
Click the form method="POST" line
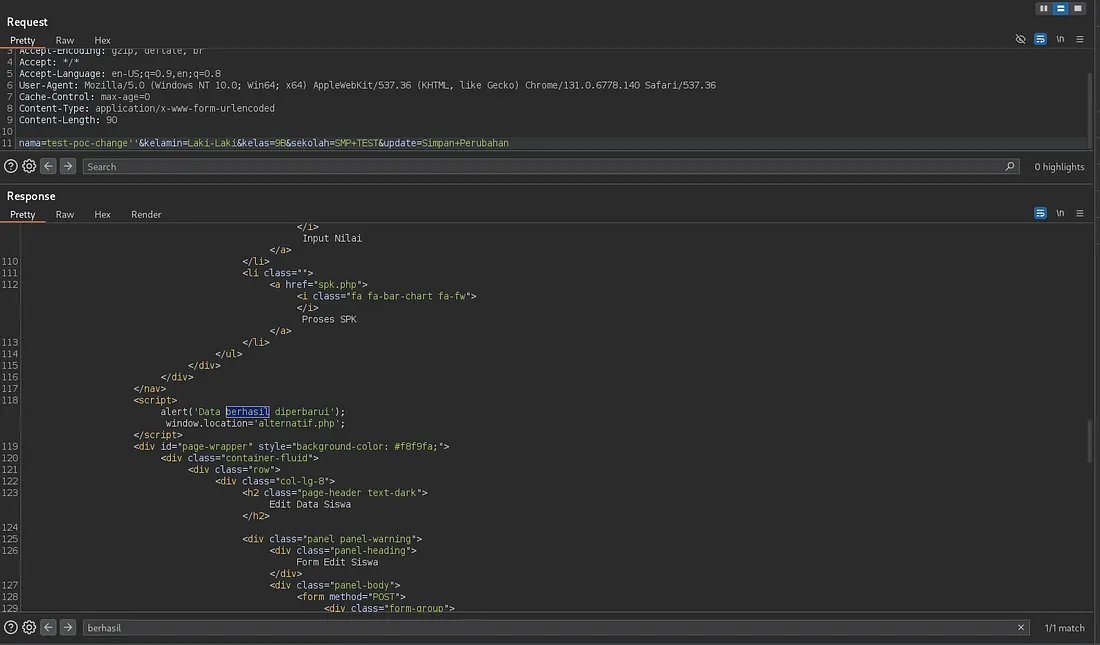[351, 597]
